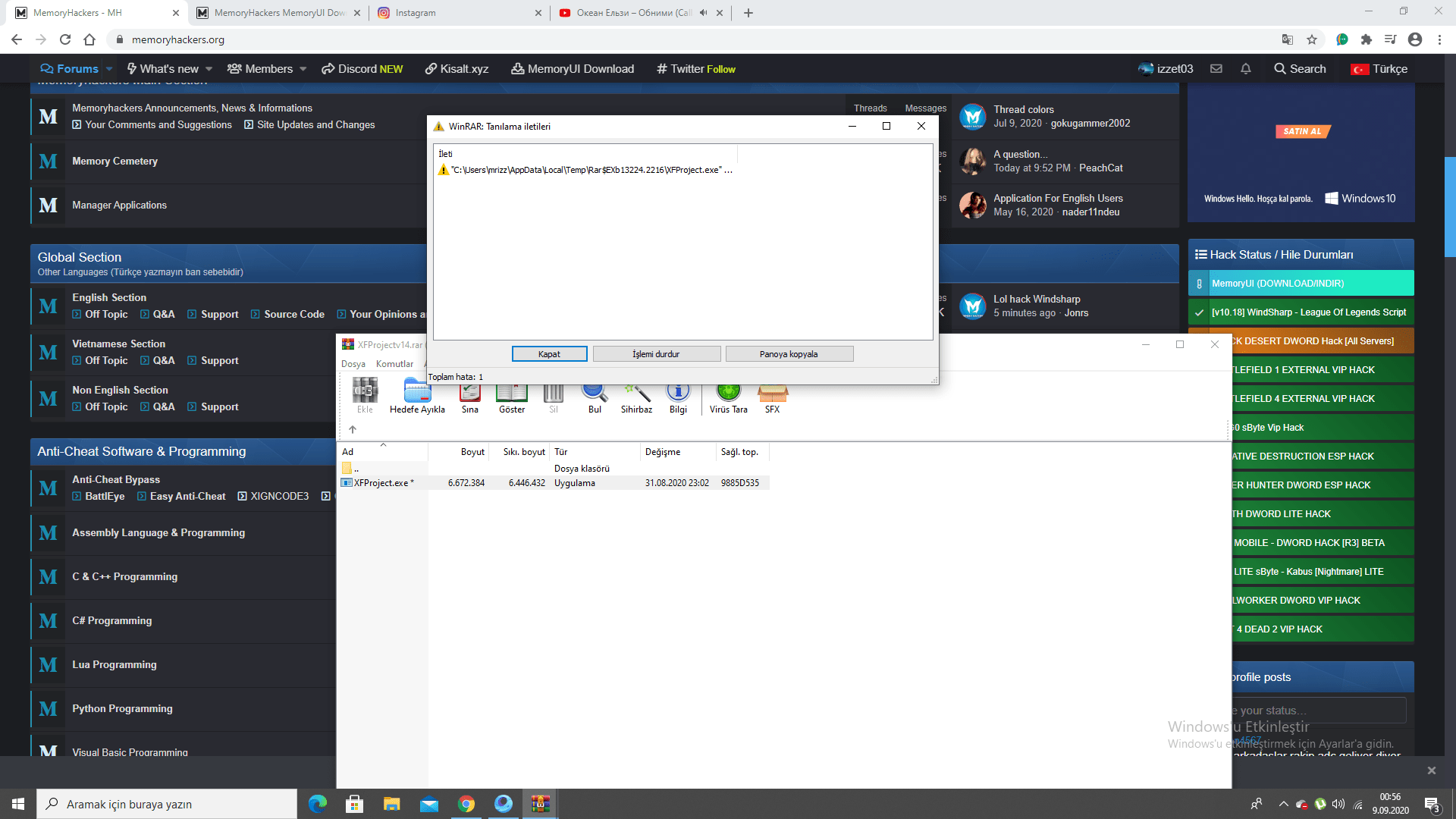Screen dimensions: 1456x819
Task: Open Komutlar menu in WinRAR
Action: (x=395, y=364)
